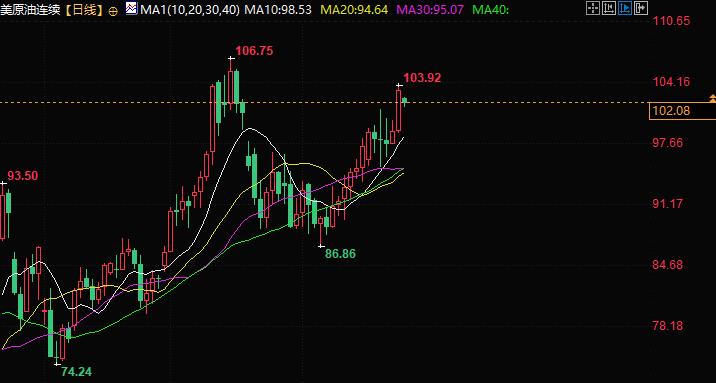Screen dimensions: 716x383
Task: Click the crosshair cursor icon in top toolbar
Action: tap(593, 8)
